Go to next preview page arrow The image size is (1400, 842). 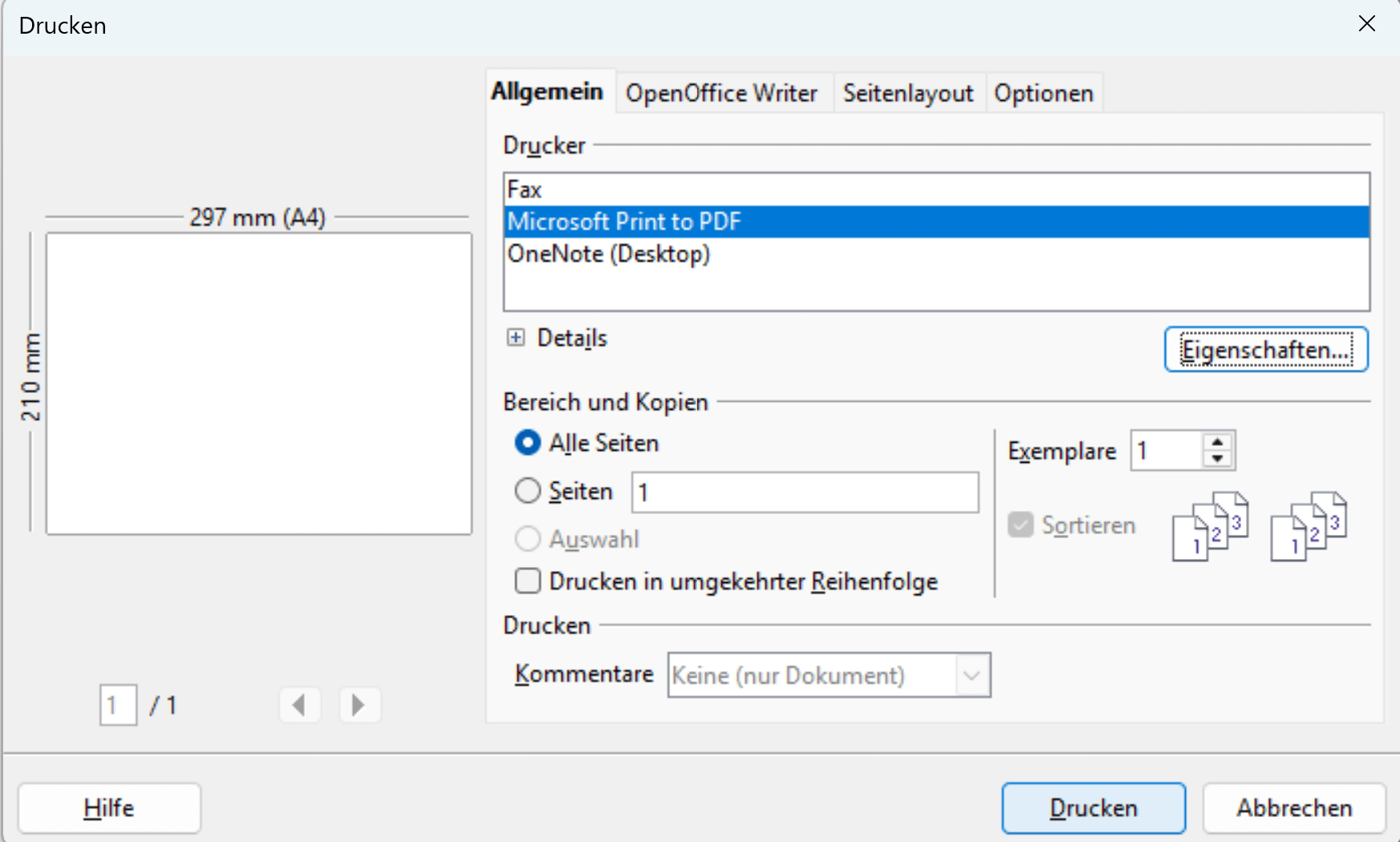[x=359, y=705]
